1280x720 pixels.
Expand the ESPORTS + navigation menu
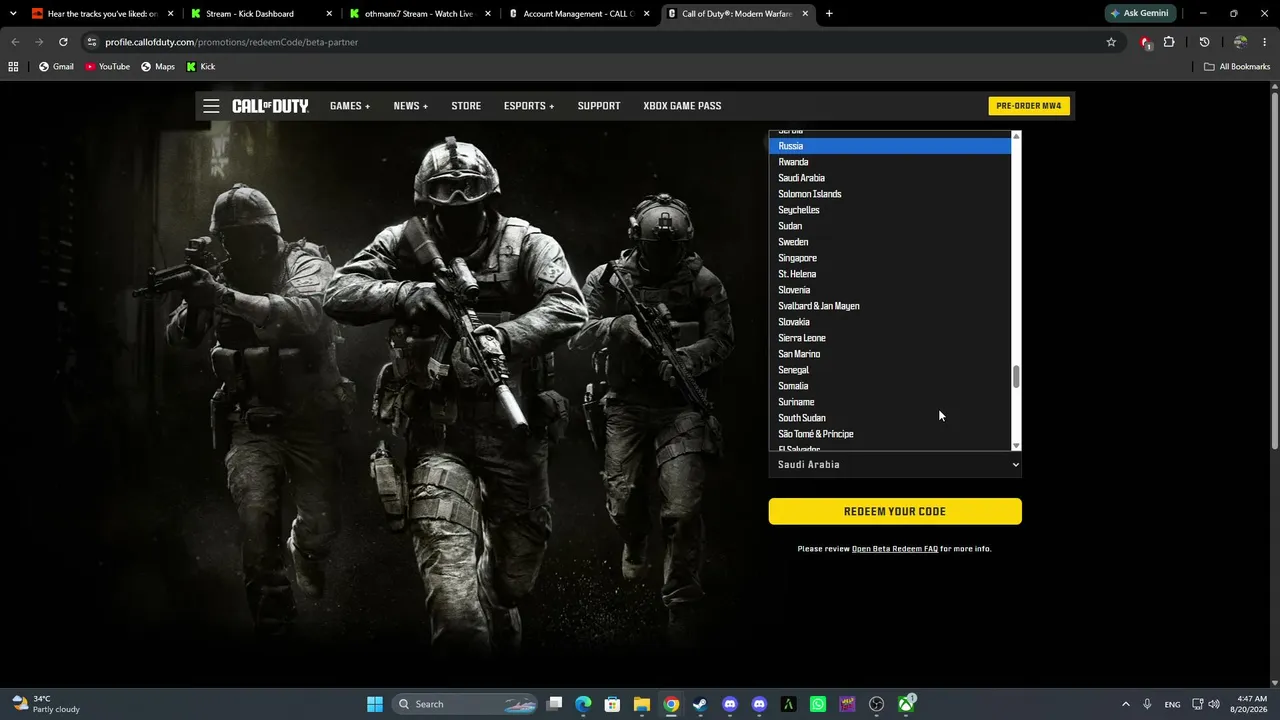[529, 106]
